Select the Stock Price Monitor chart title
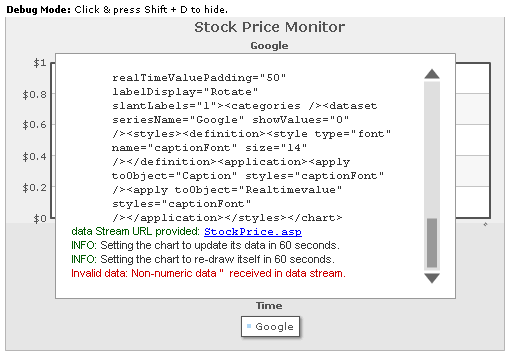 pyautogui.click(x=269, y=27)
